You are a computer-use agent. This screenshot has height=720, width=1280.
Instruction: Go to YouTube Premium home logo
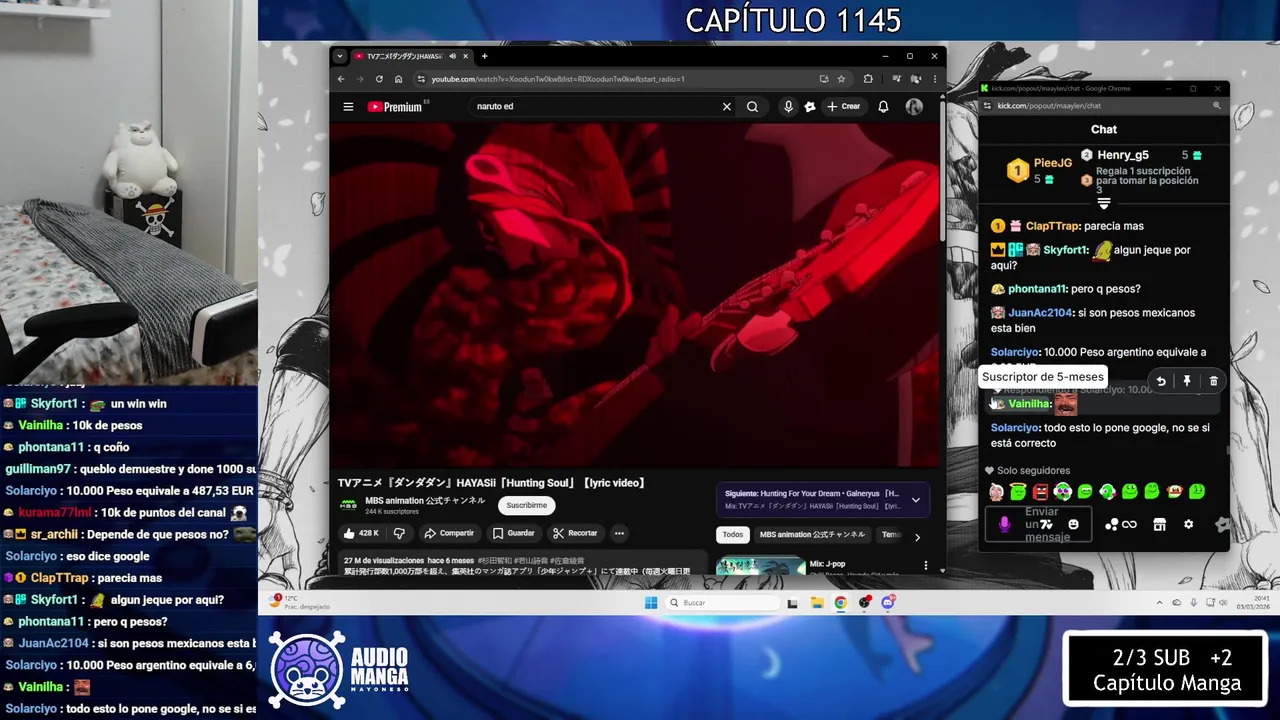tap(395, 107)
